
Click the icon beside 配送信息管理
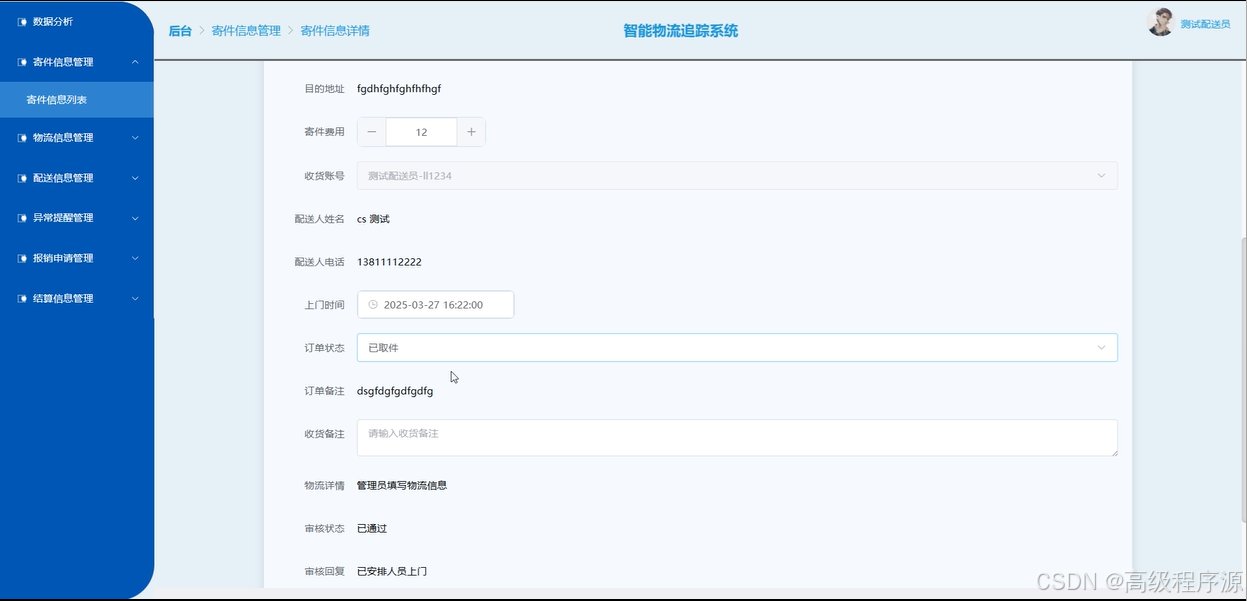(x=23, y=178)
